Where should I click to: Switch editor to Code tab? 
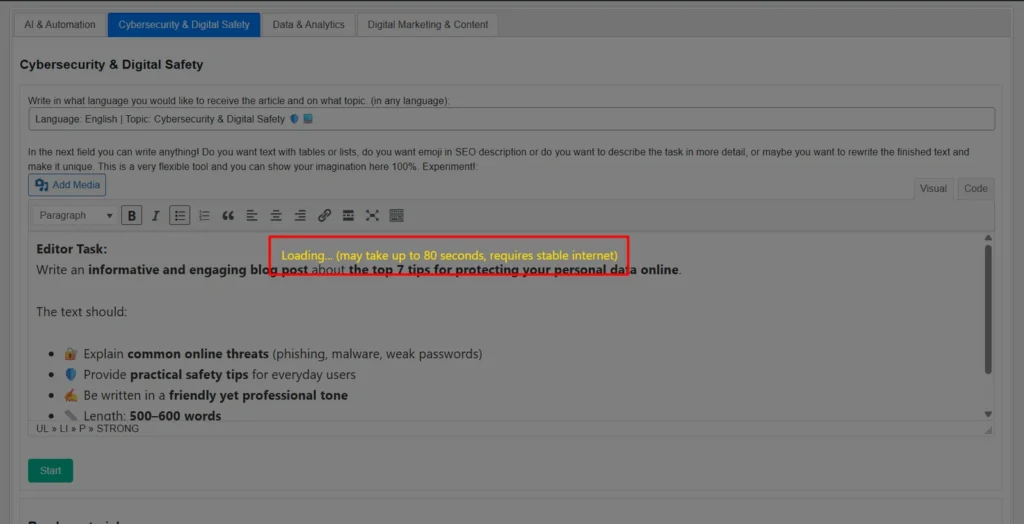976,189
